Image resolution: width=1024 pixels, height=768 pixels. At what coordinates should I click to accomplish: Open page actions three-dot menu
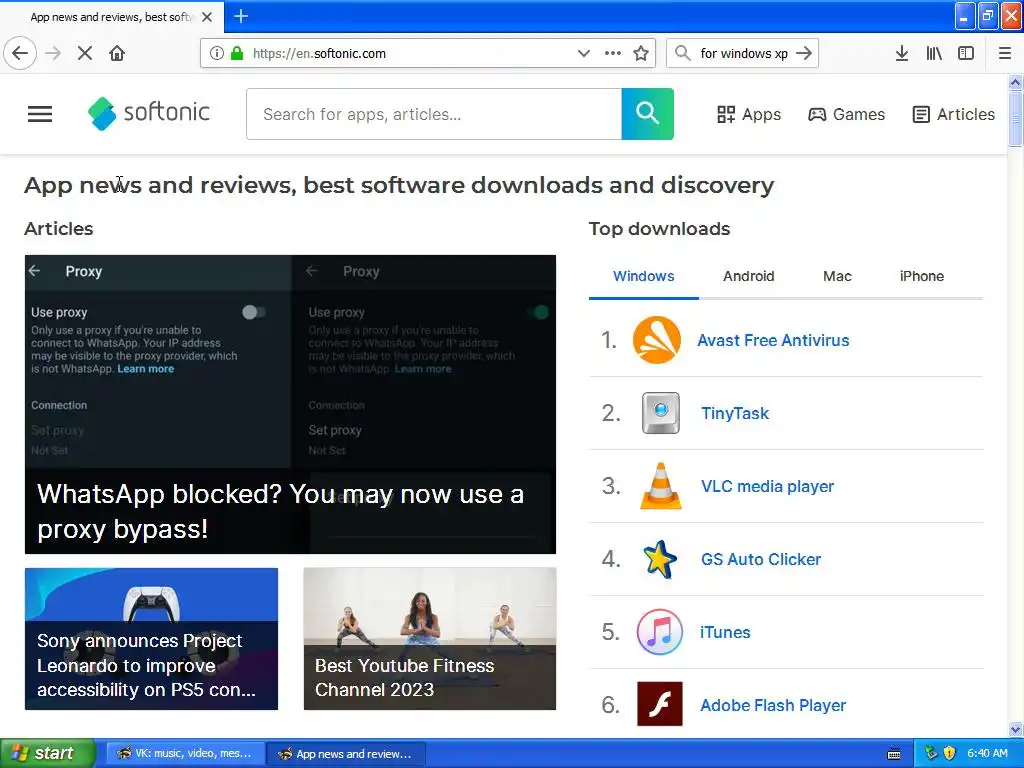point(613,53)
